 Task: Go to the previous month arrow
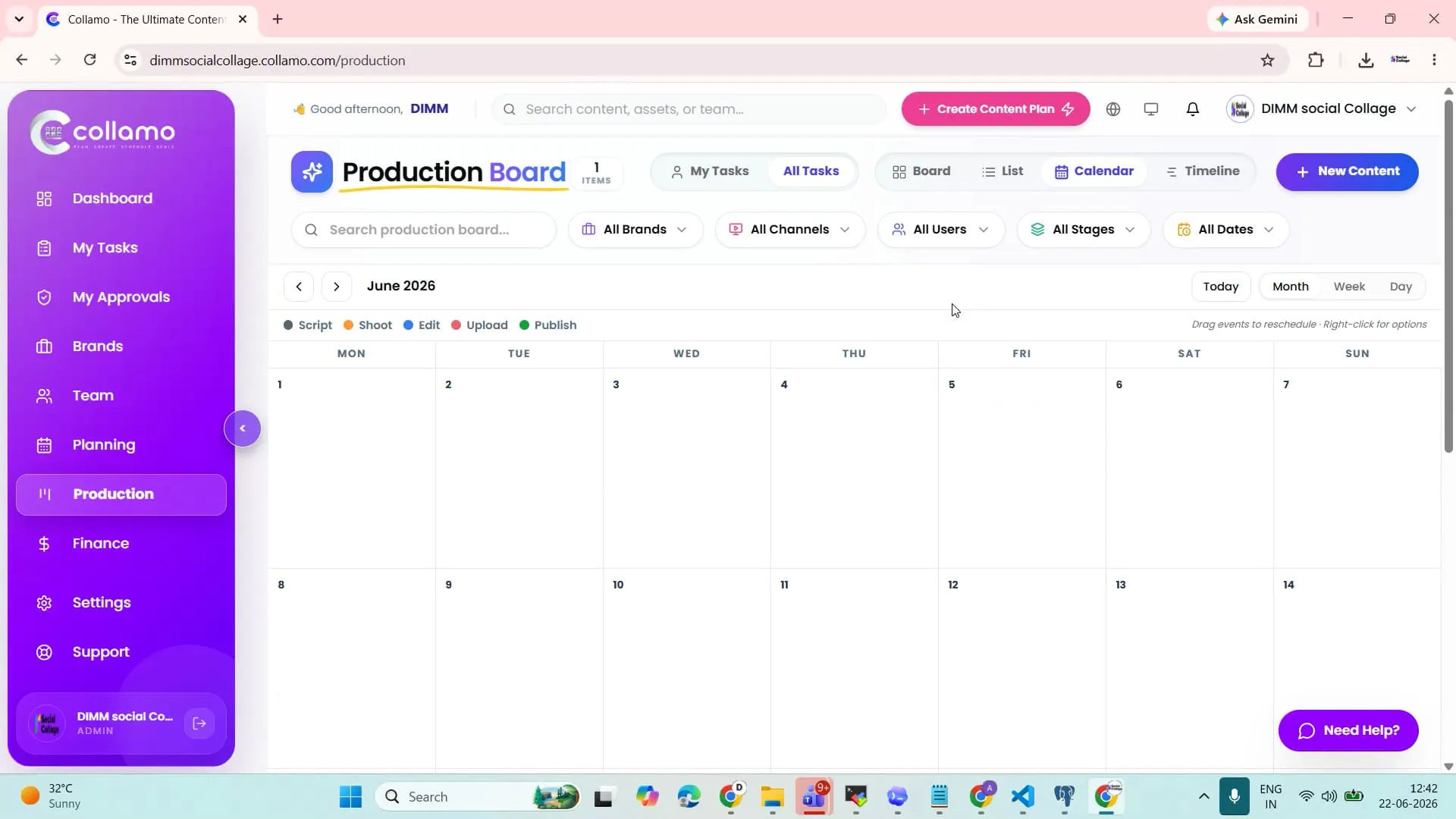[x=299, y=287]
